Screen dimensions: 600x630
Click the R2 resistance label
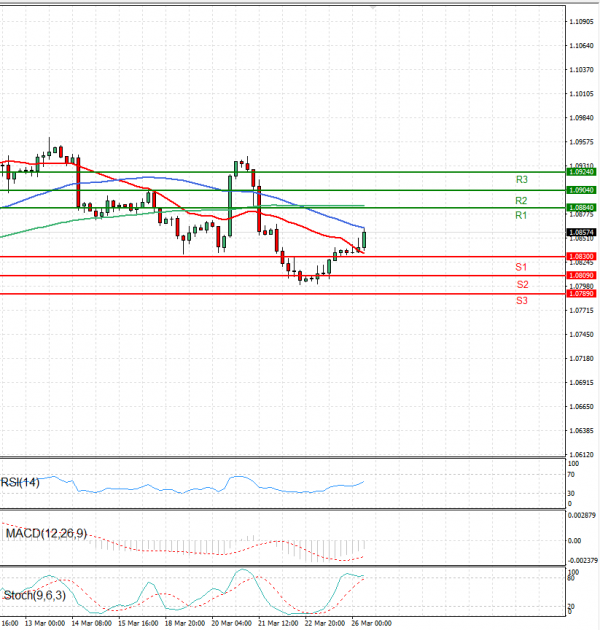click(x=521, y=200)
